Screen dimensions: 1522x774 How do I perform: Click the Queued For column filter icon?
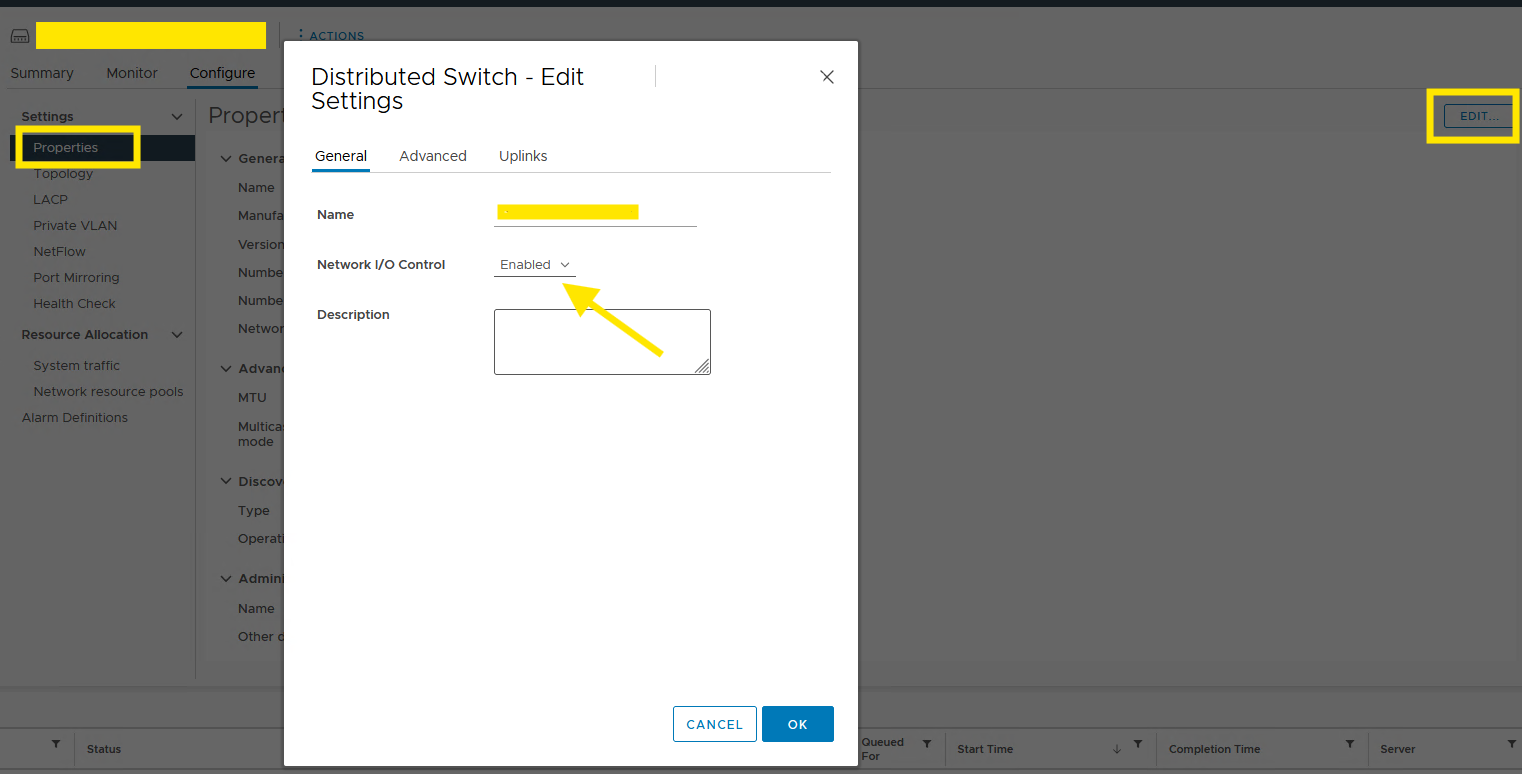pos(927,745)
